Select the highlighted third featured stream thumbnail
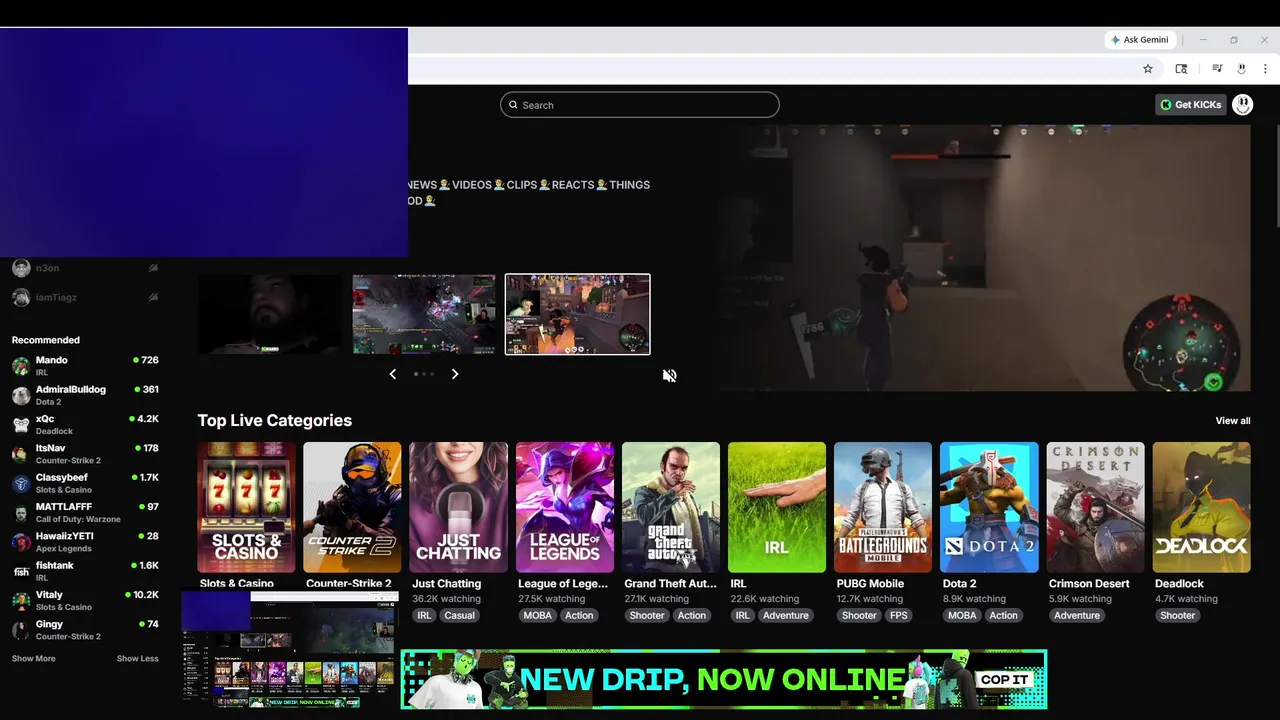Image resolution: width=1280 pixels, height=720 pixels. click(x=578, y=314)
